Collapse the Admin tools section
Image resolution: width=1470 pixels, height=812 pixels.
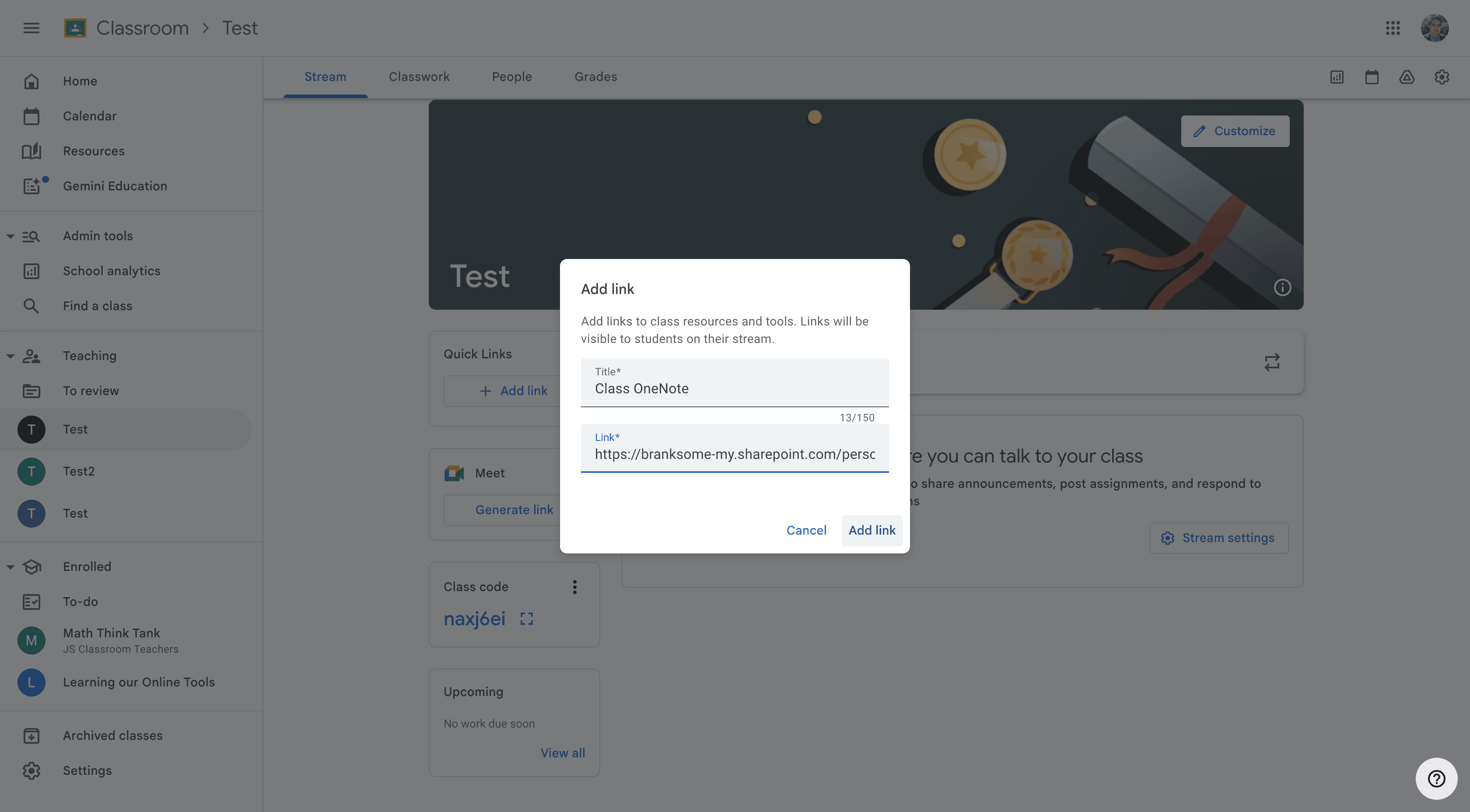10,236
